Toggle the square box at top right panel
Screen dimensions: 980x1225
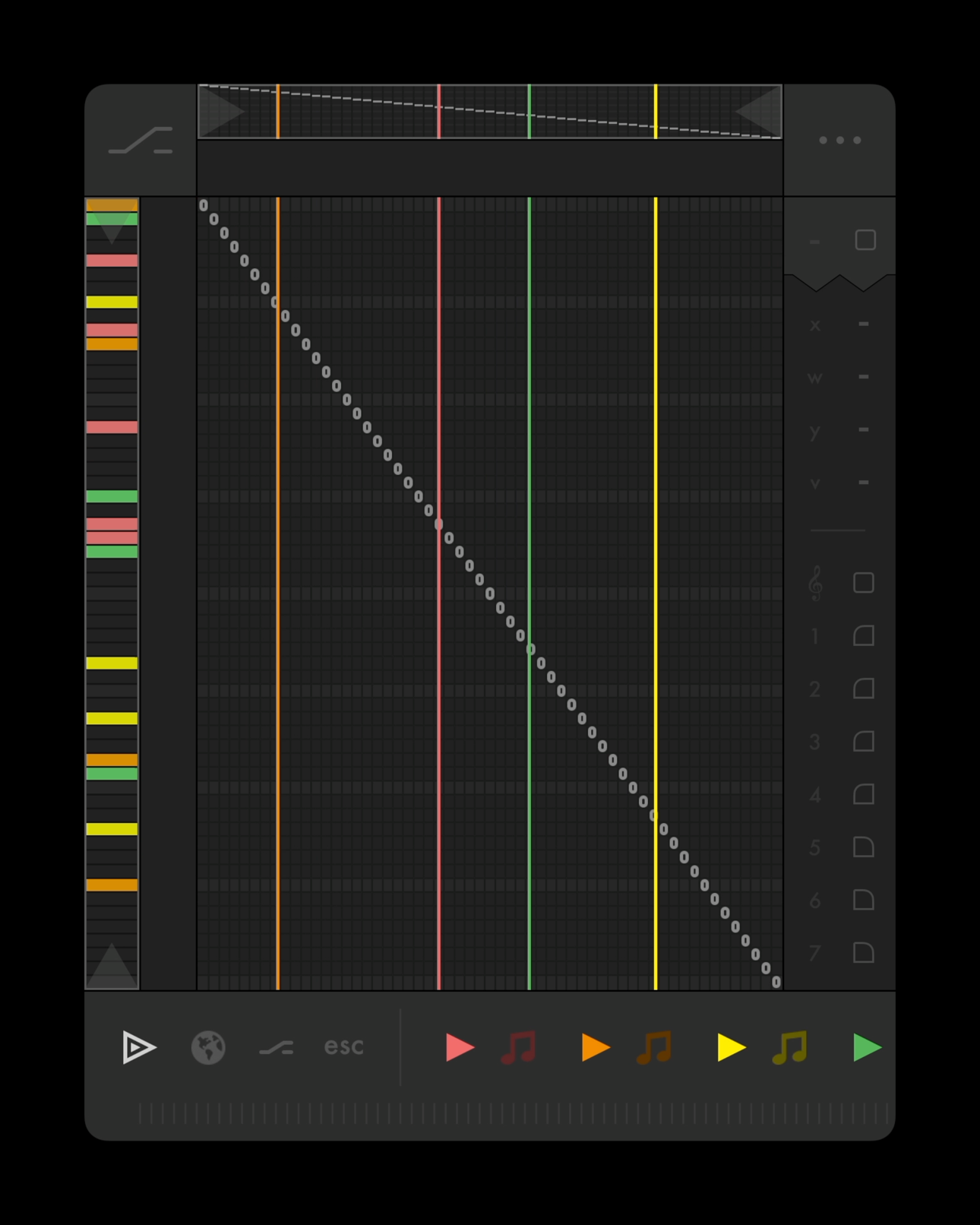[865, 240]
